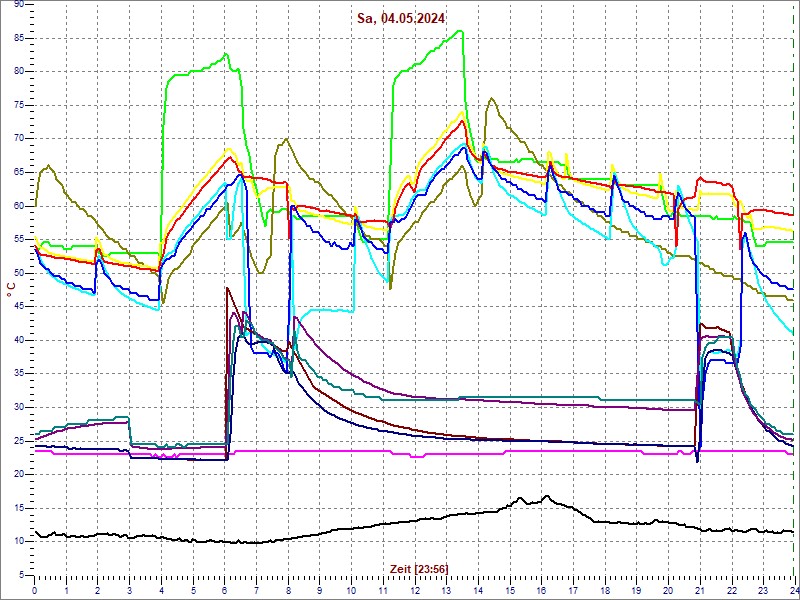Click hour 16 on the time axis
800x600 pixels.
click(541, 589)
